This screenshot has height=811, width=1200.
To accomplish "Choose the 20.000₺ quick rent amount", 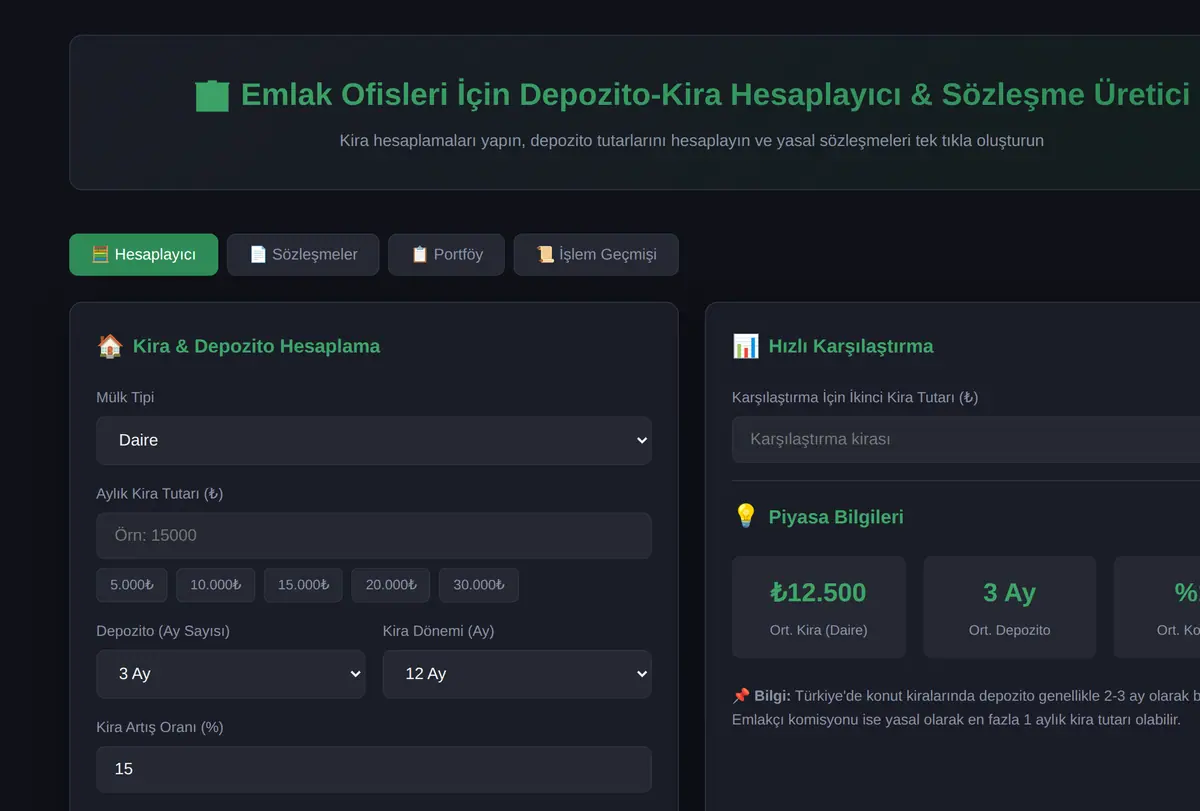I will pos(391,585).
